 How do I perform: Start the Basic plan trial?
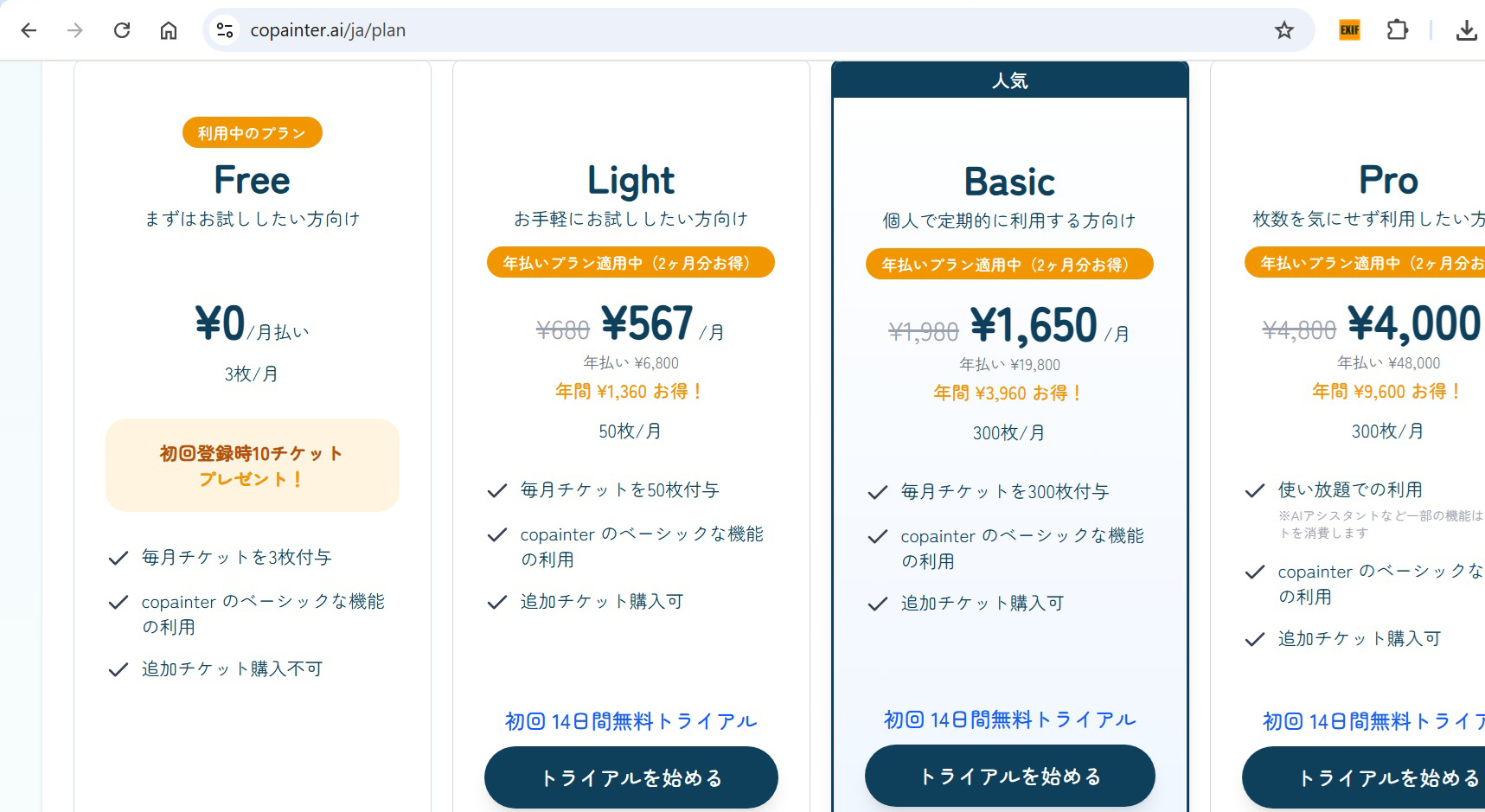click(x=1009, y=776)
